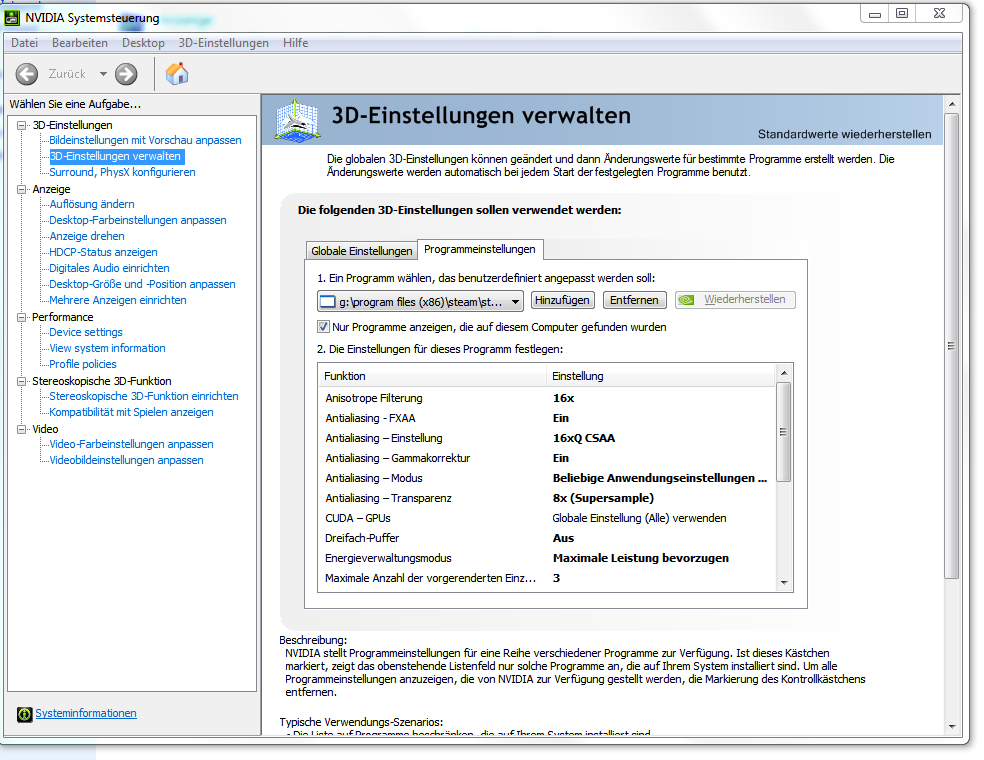Collapse the Anzeige tree node

[22, 189]
